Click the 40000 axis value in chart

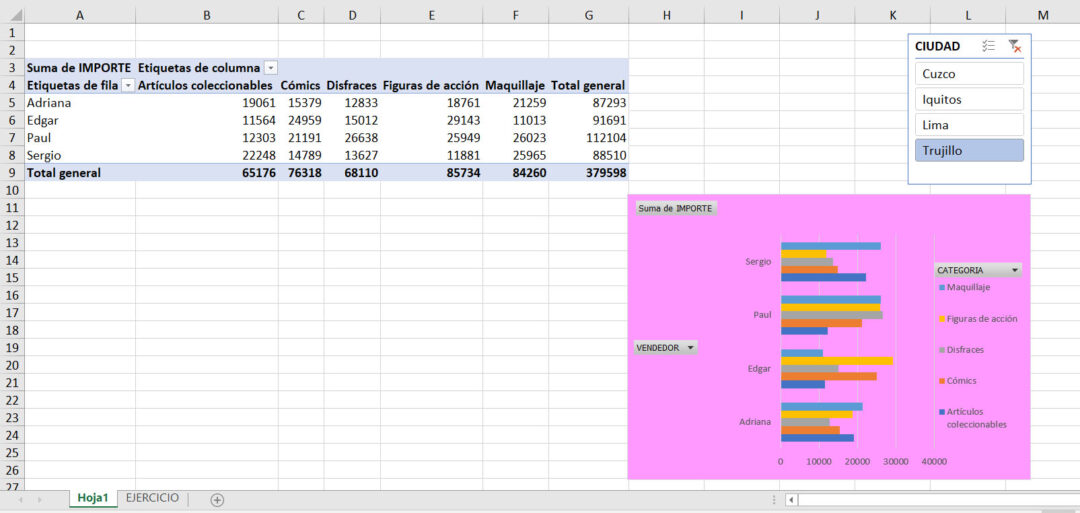pyautogui.click(x=933, y=461)
